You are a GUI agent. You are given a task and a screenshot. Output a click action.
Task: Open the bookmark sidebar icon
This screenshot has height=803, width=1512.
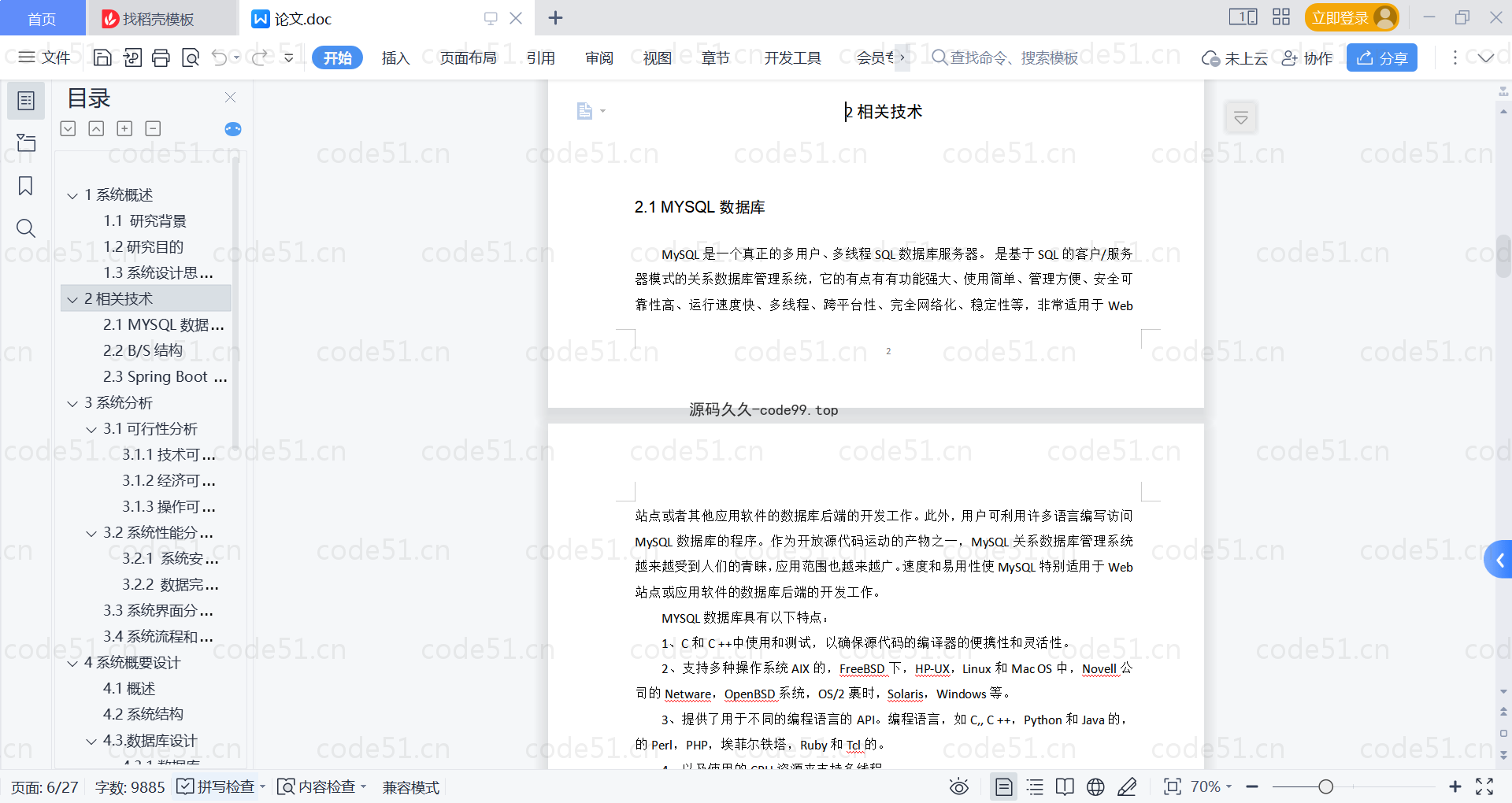coord(26,186)
